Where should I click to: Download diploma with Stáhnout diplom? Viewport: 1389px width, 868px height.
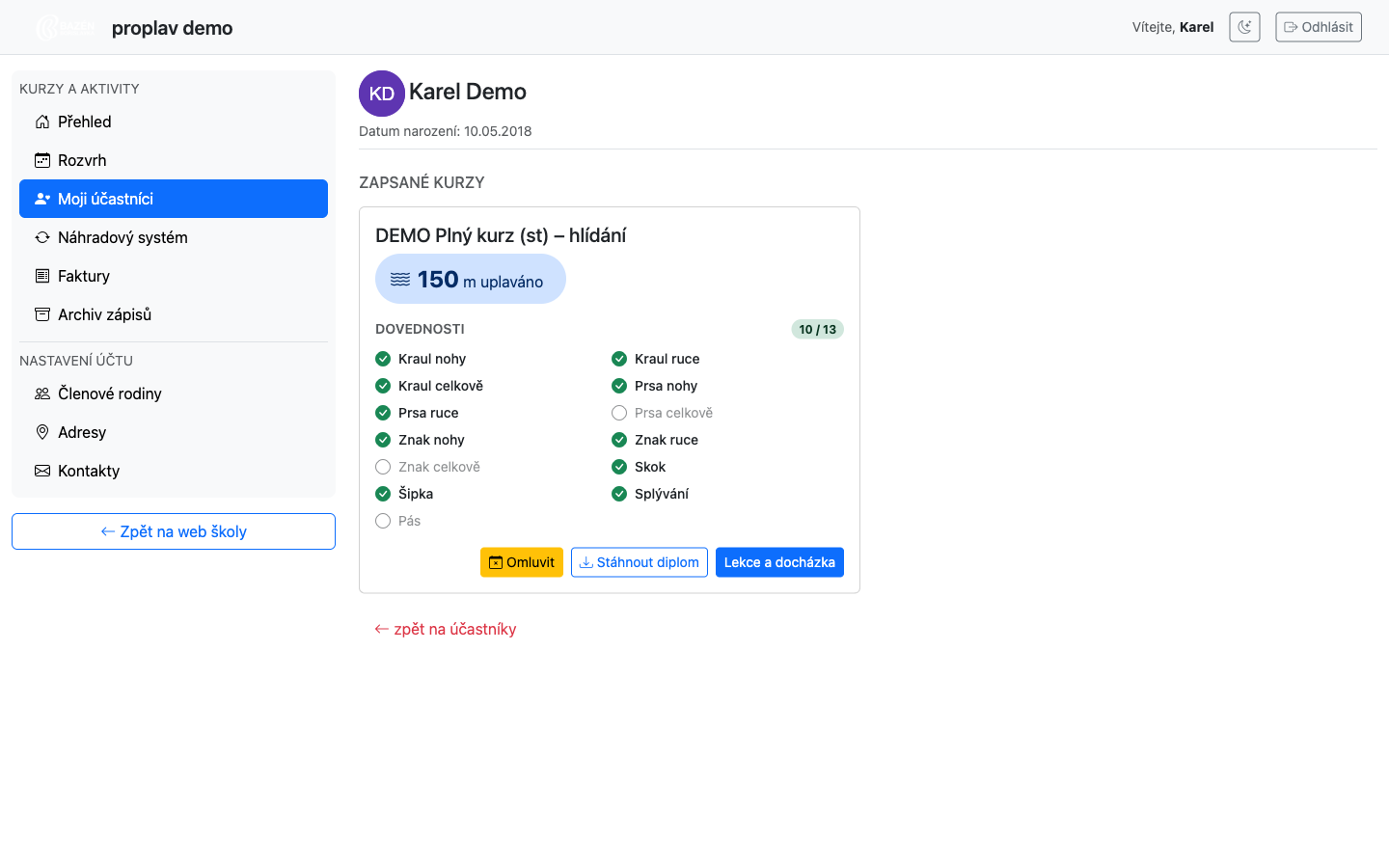pos(640,562)
